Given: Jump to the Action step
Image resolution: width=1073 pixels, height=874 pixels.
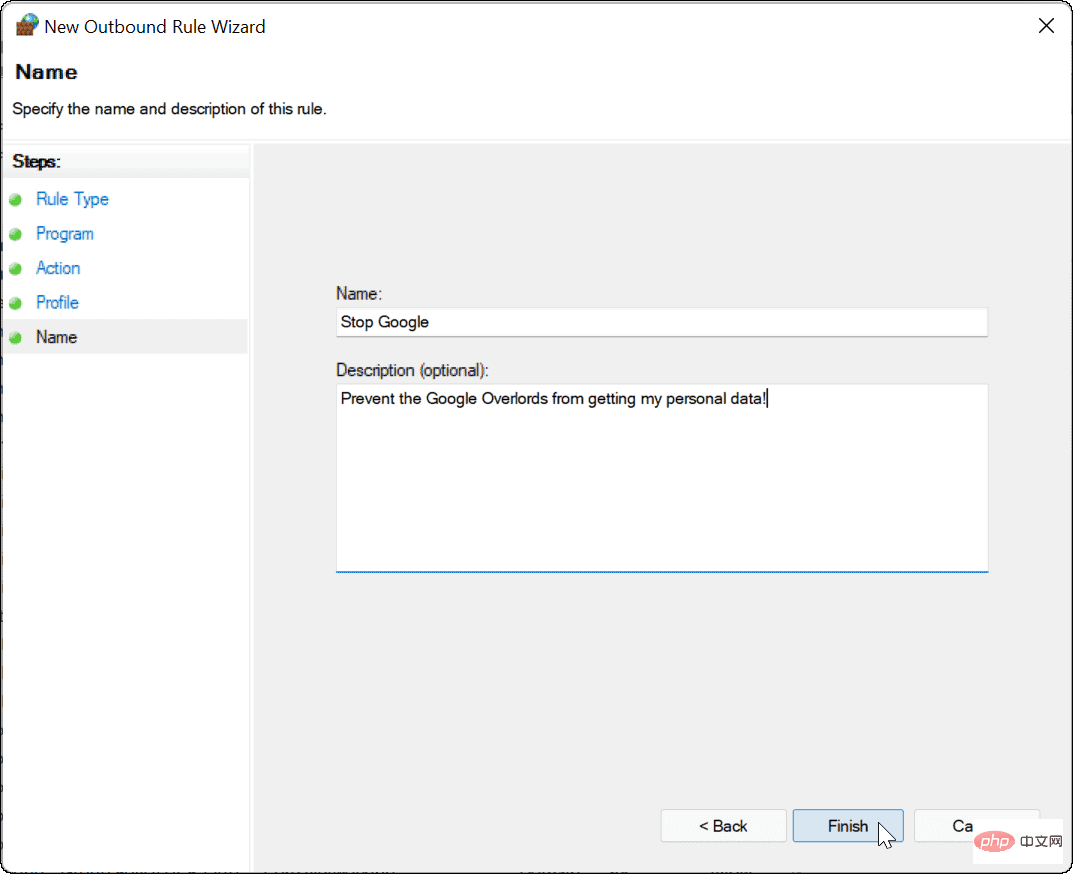Looking at the screenshot, I should (58, 268).
